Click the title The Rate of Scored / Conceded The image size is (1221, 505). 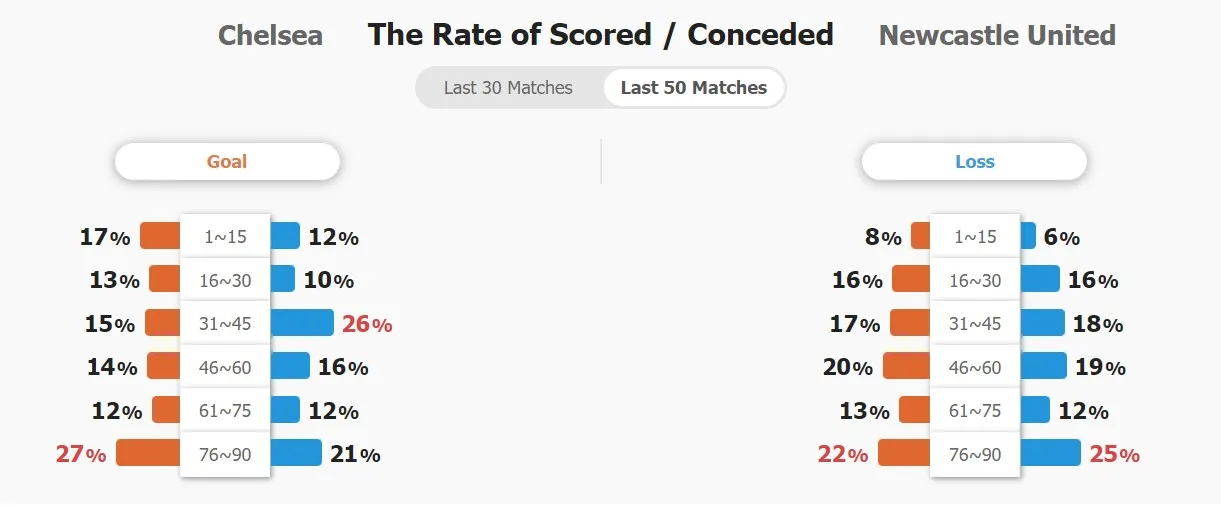click(600, 35)
